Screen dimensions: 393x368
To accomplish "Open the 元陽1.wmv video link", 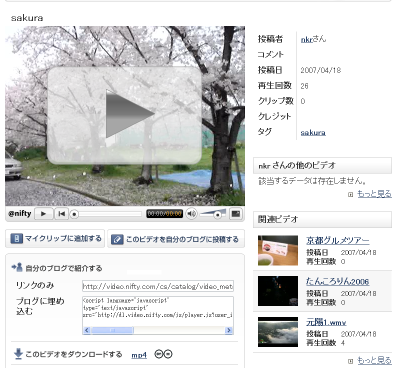I will point(326,322).
